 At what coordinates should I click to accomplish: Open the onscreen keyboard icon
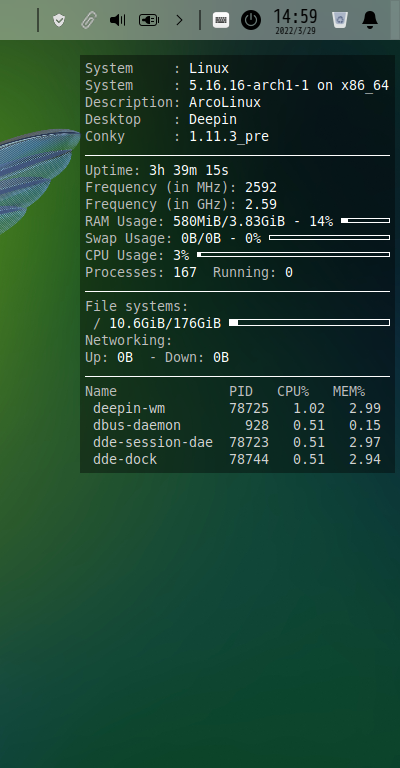coord(221,20)
